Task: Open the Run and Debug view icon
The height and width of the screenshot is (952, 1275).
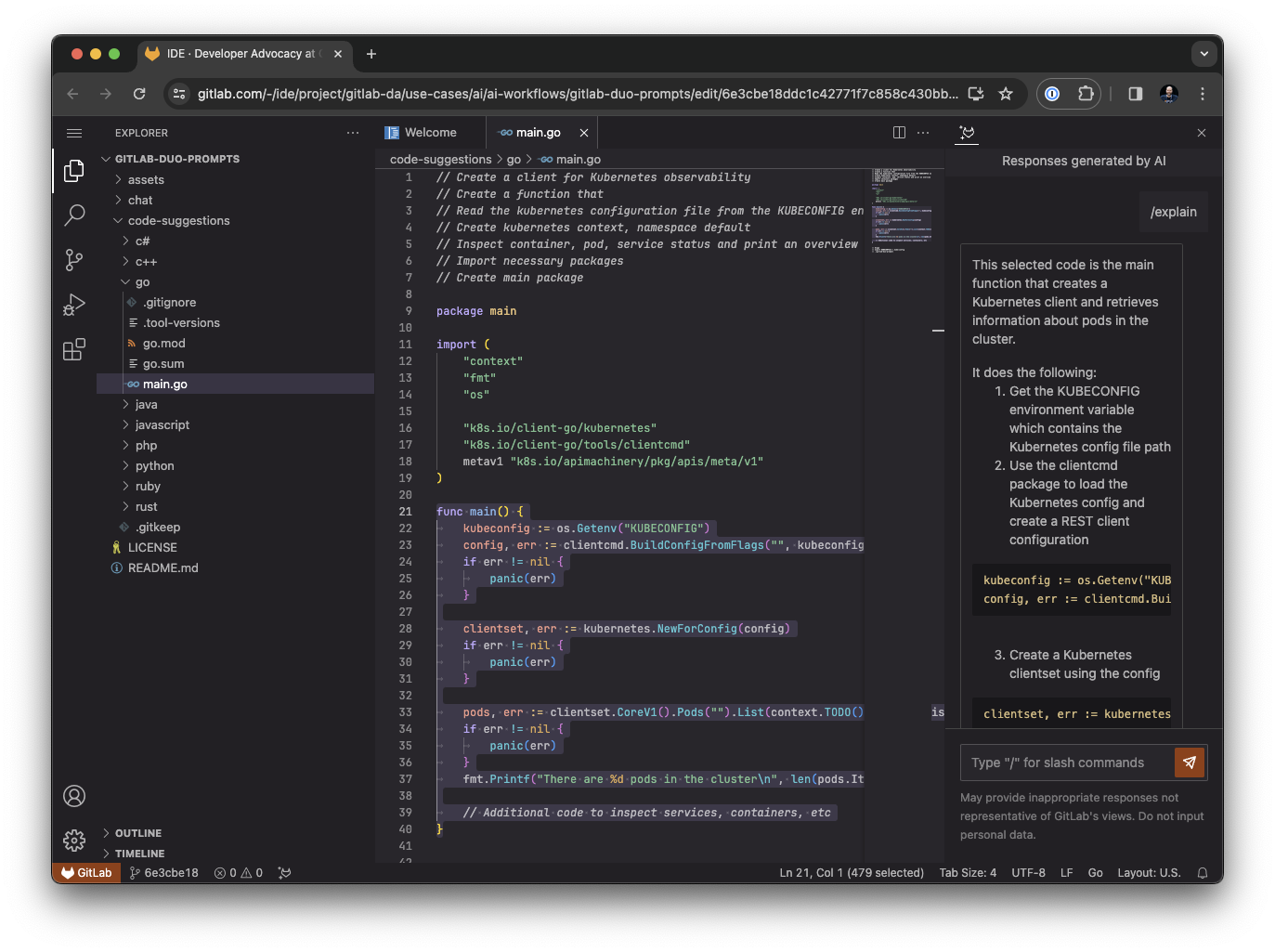Action: point(74,305)
